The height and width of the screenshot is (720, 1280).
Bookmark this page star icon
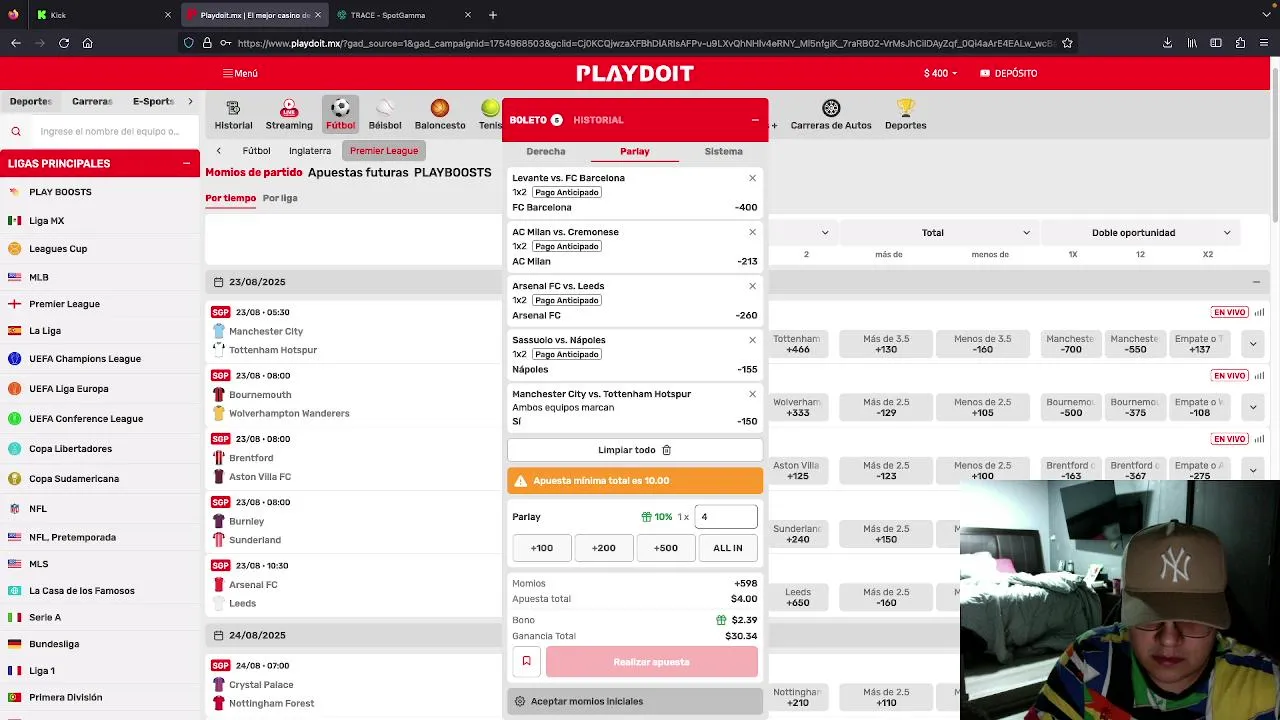pos(1067,43)
